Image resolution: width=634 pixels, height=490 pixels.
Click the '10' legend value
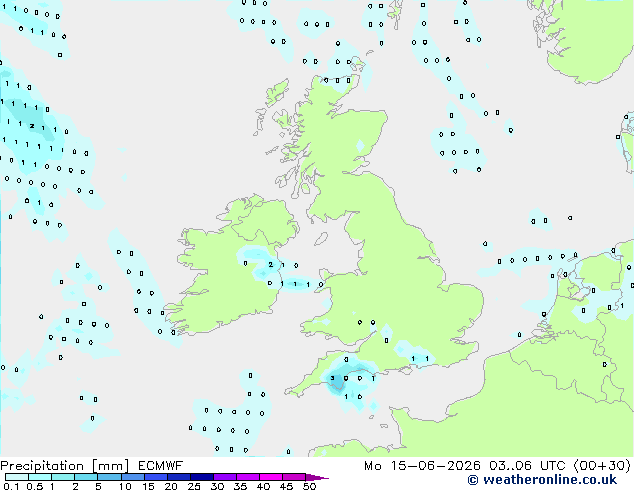click(125, 486)
